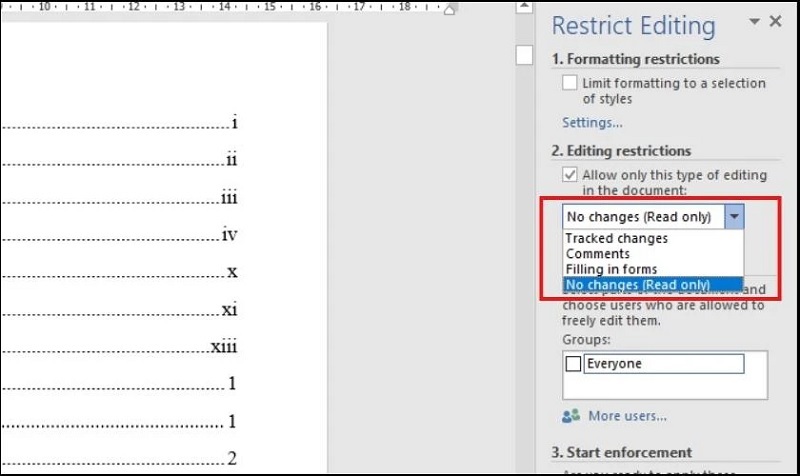Tick the Everyone group checkbox

click(x=573, y=364)
